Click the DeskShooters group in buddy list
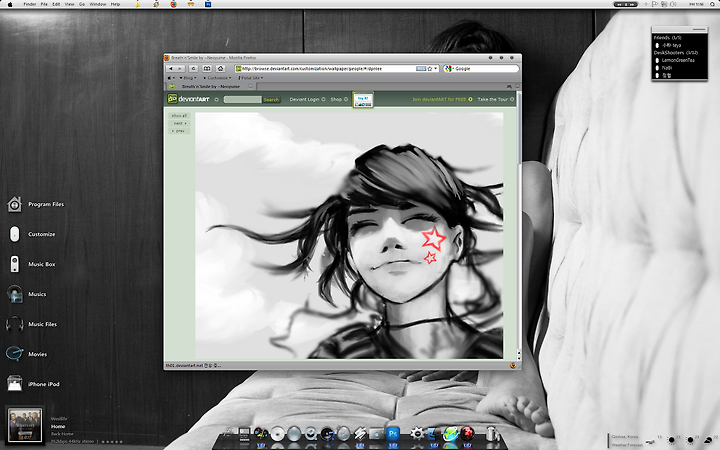 click(676, 52)
